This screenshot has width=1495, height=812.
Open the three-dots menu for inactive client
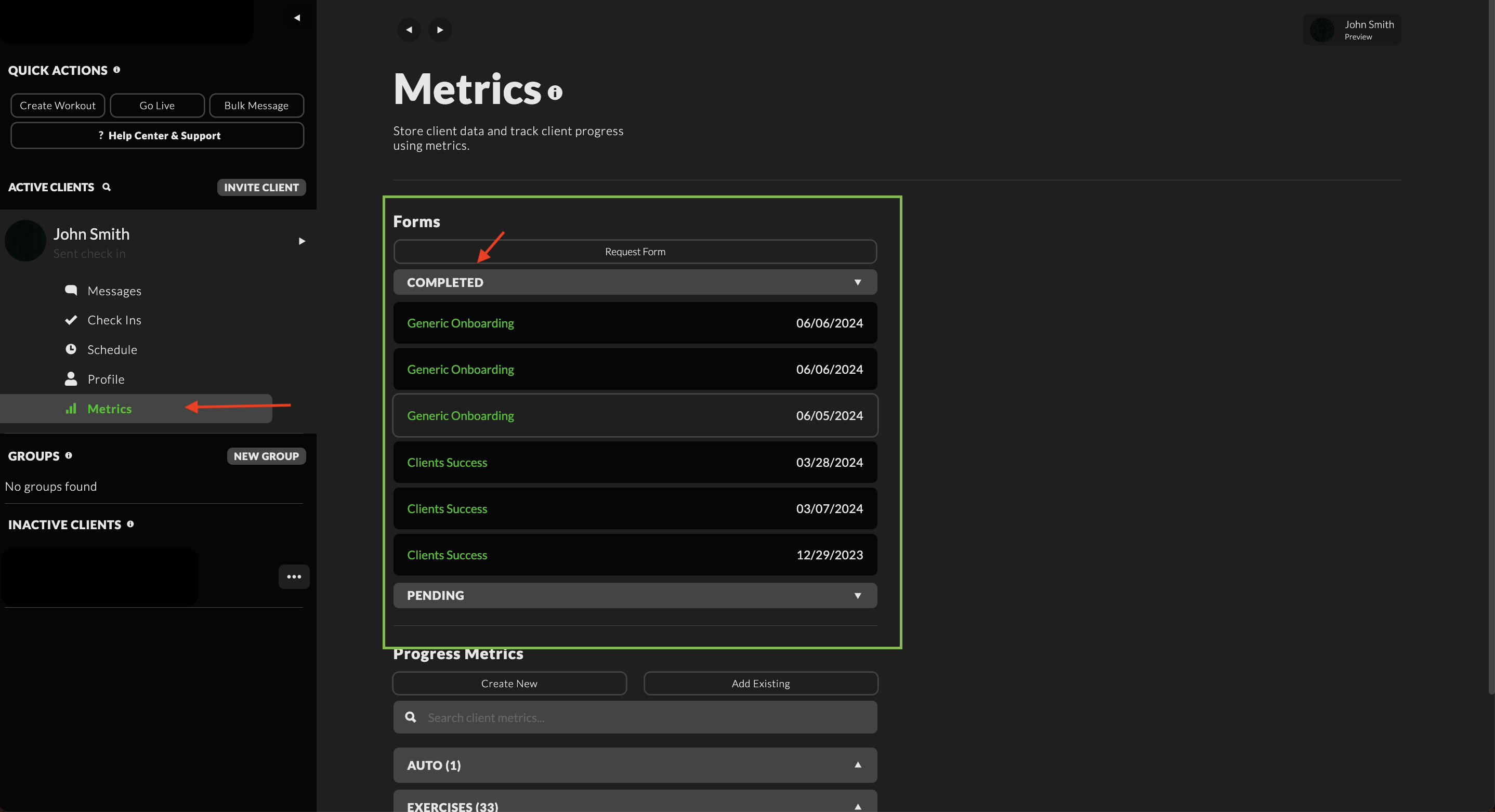pyautogui.click(x=294, y=577)
